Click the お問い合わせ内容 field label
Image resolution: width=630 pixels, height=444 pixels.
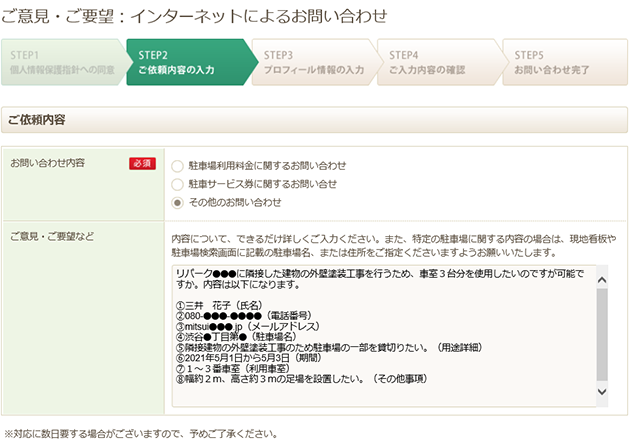click(x=47, y=163)
